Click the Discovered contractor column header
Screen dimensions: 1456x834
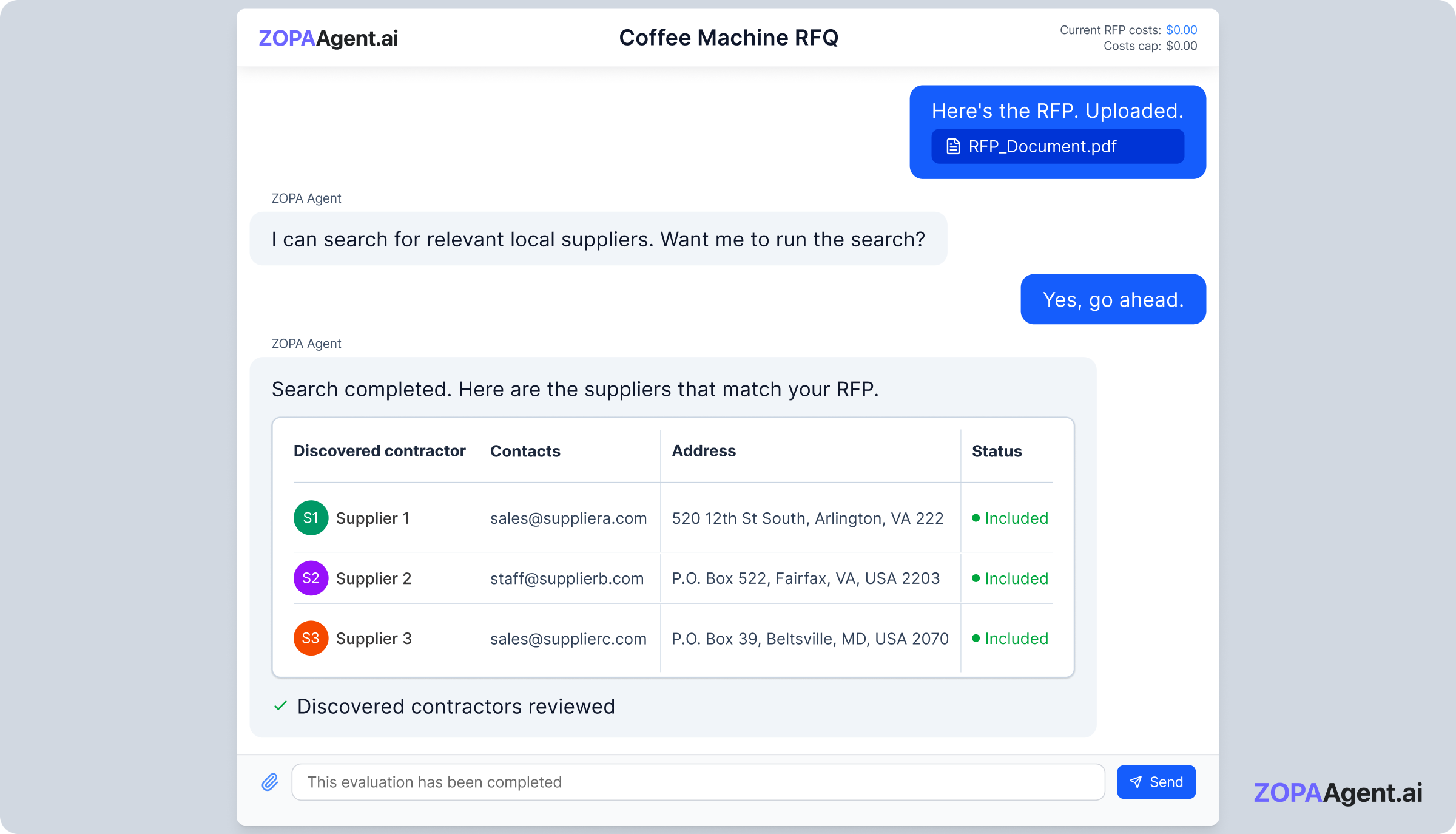click(379, 451)
